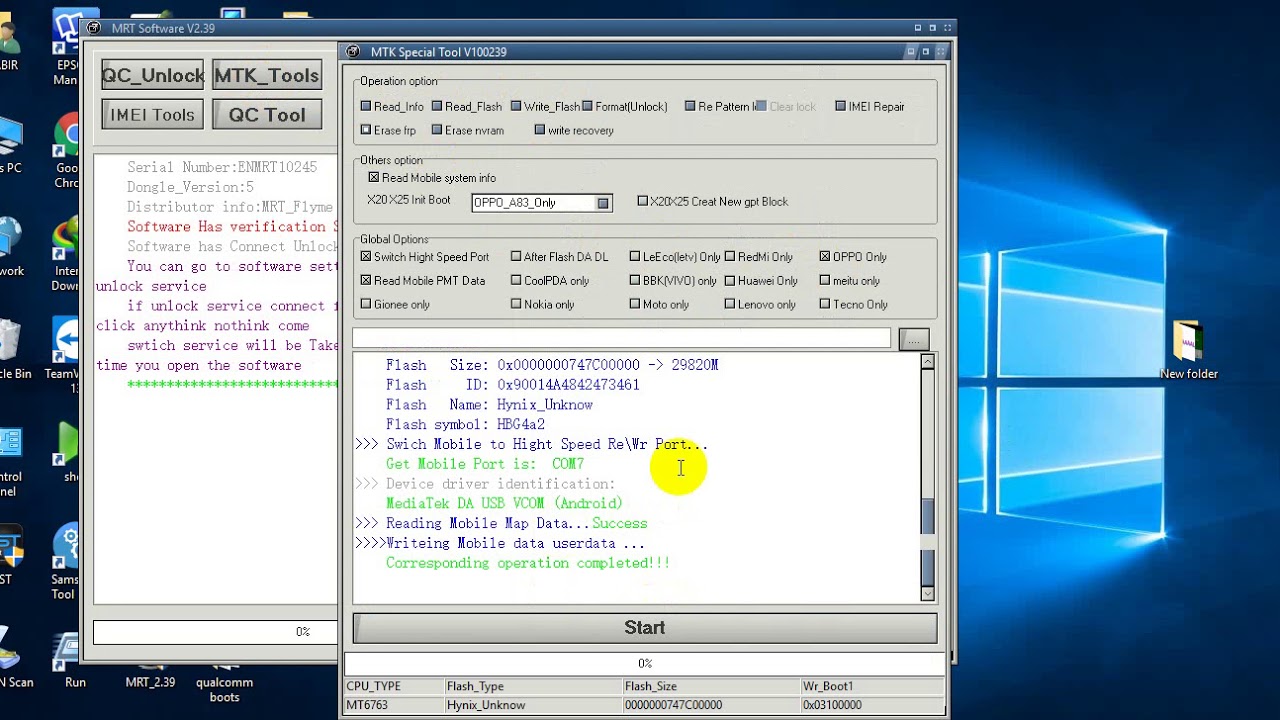Image resolution: width=1280 pixels, height=720 pixels.
Task: Tick the Gionee only checkbox
Action: (x=366, y=304)
